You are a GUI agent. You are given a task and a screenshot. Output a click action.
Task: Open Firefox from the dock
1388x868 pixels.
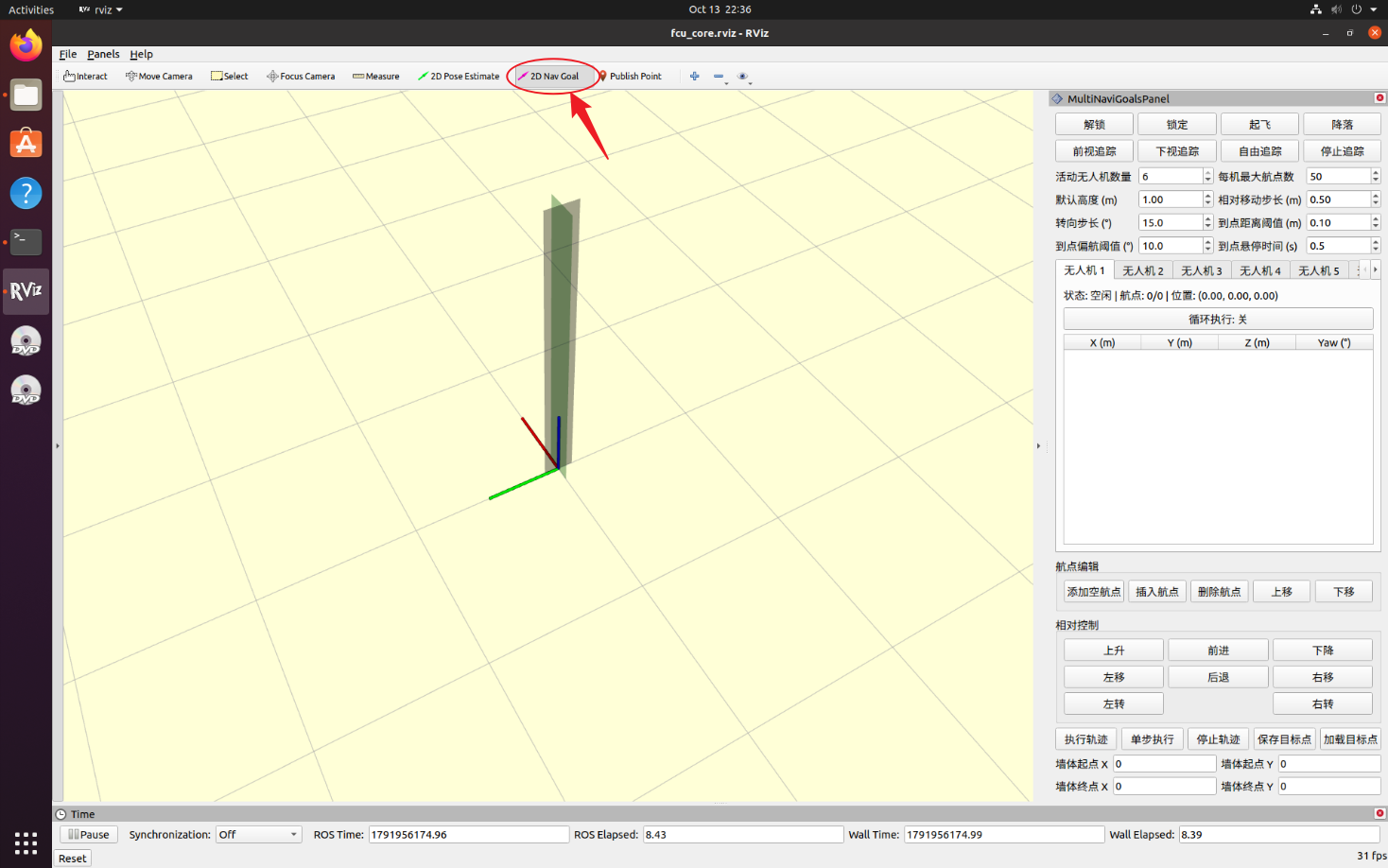point(26,45)
